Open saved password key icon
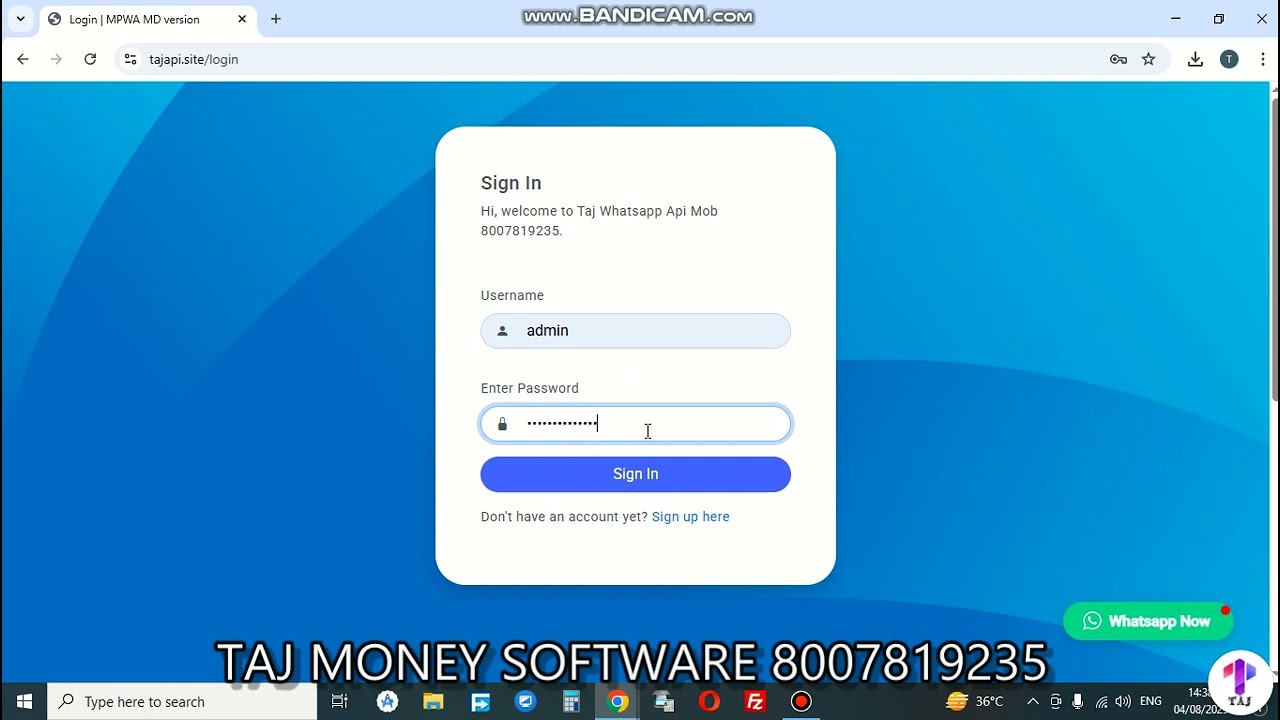 point(1118,59)
